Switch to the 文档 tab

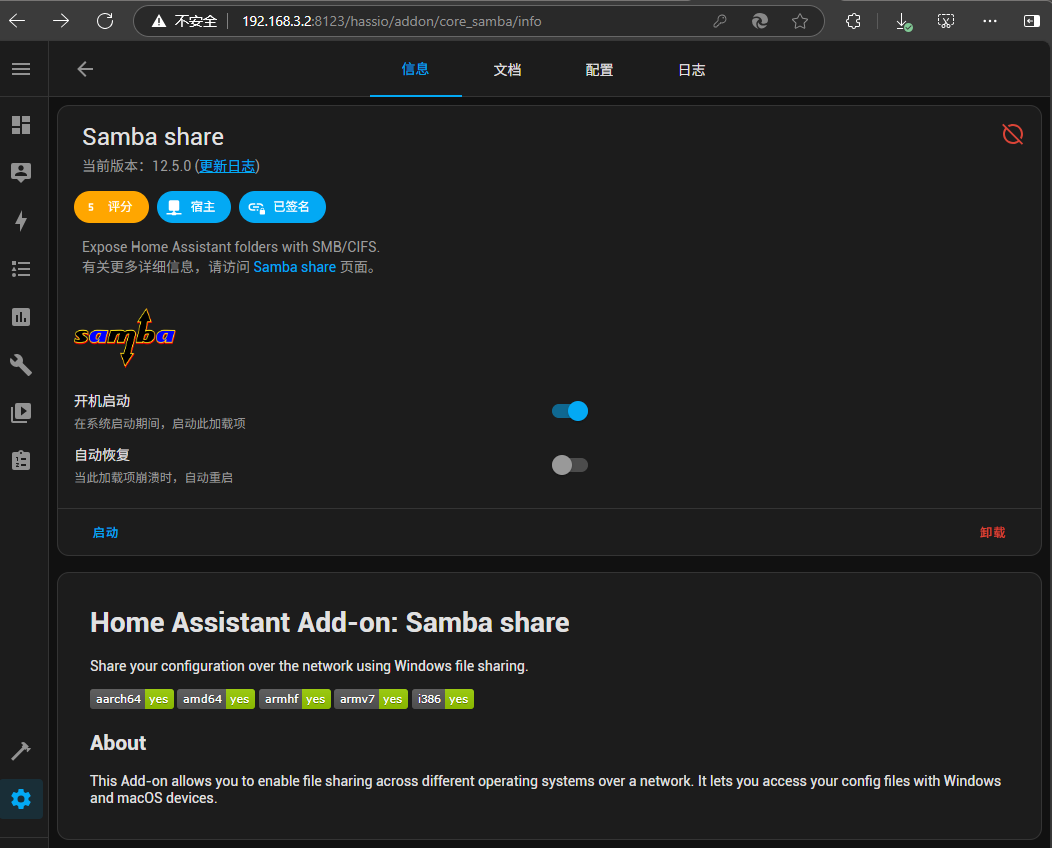click(507, 70)
